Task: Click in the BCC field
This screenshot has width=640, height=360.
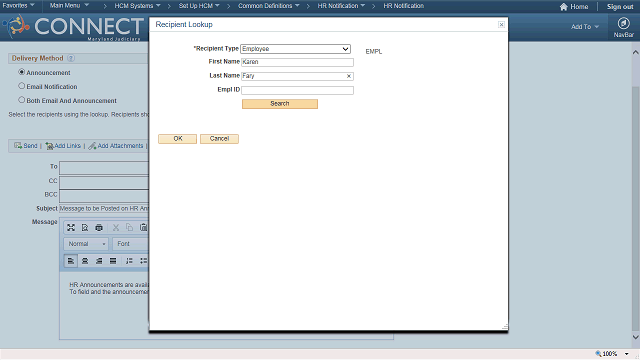Action: tap(104, 196)
